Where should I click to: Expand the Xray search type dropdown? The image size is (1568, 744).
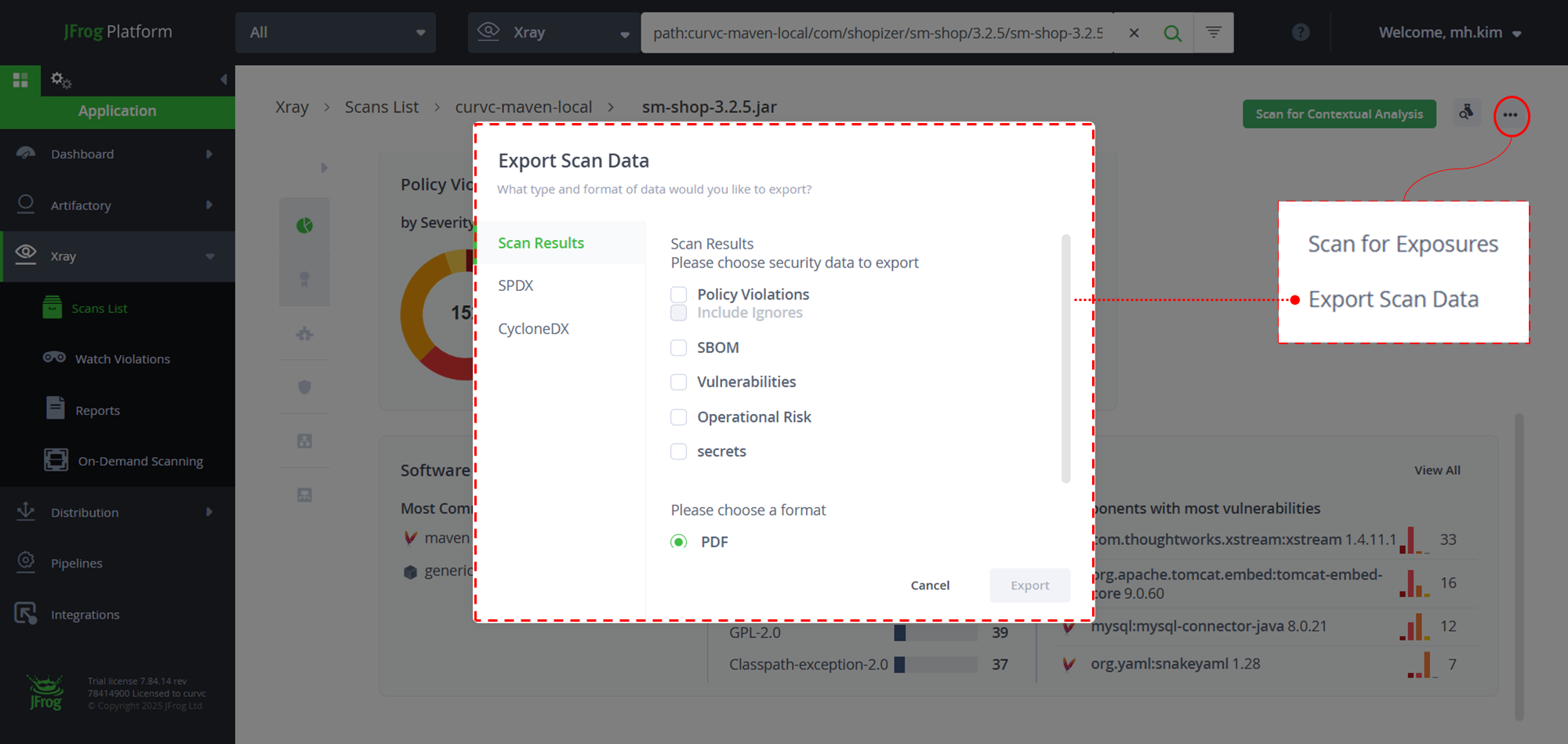(554, 33)
